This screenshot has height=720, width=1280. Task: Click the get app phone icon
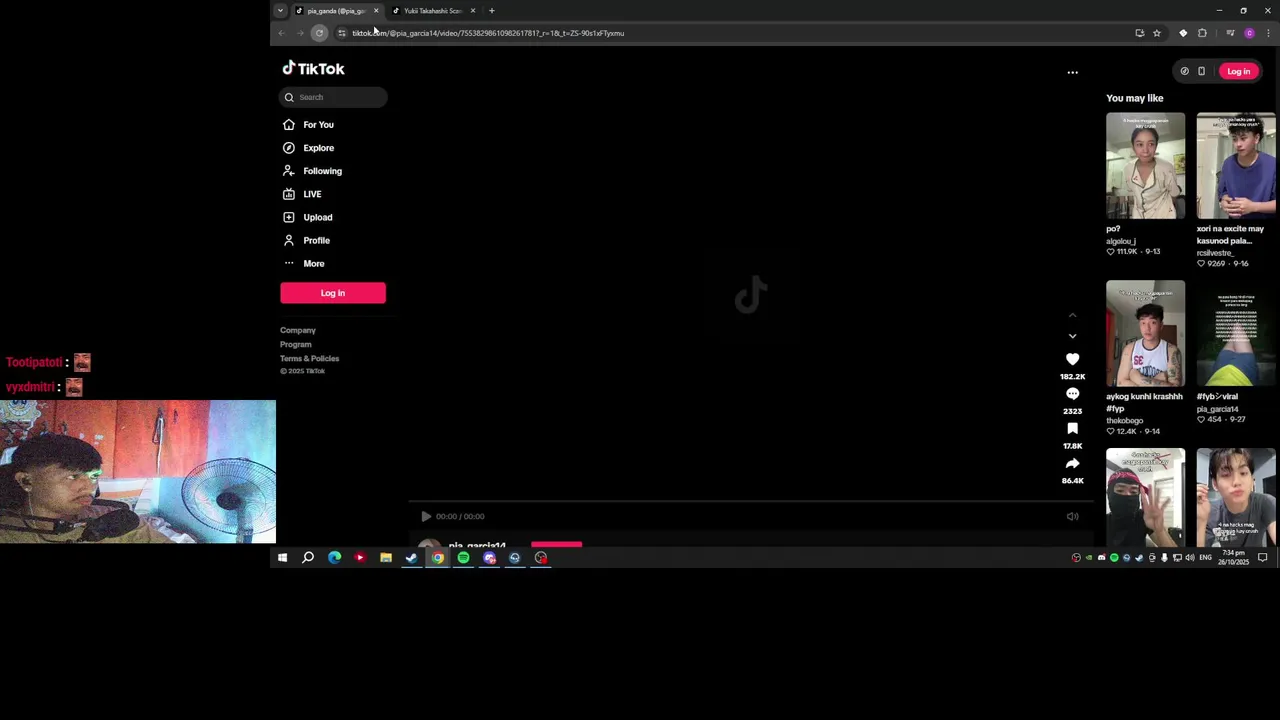tap(1201, 71)
